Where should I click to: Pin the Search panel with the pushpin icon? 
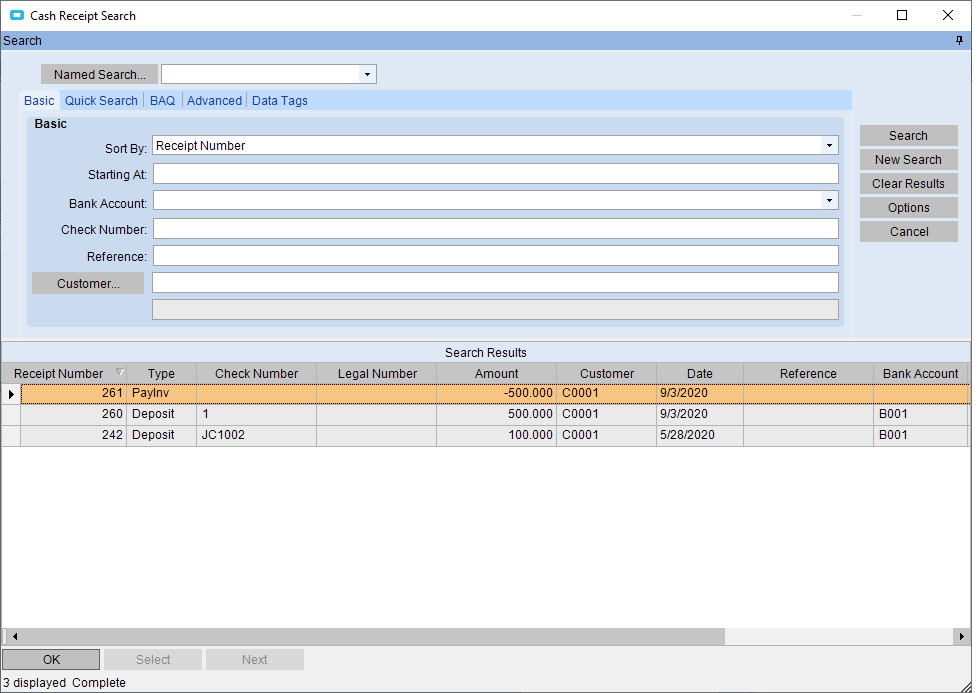(960, 41)
